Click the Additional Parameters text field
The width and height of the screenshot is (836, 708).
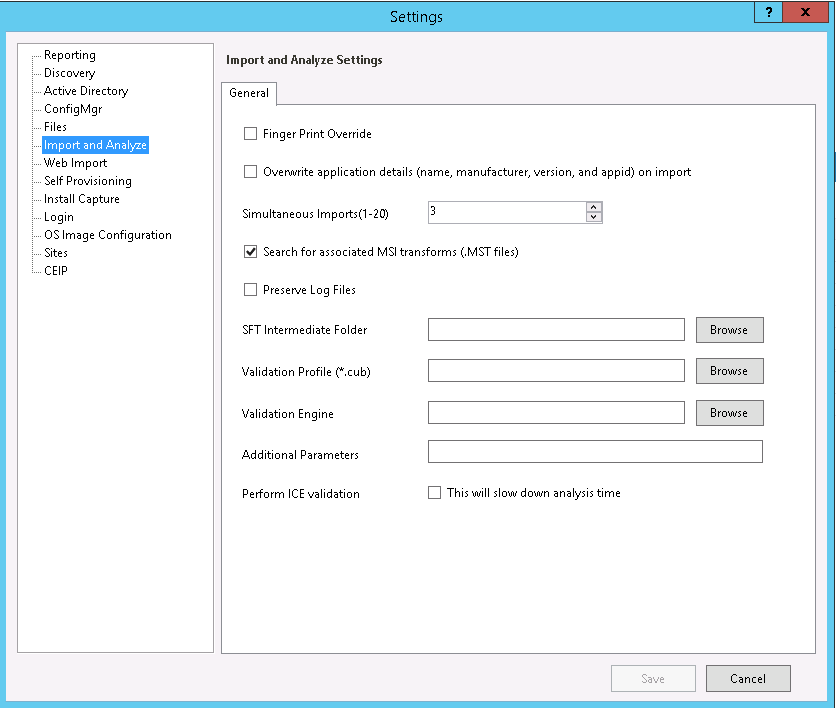[x=595, y=452]
